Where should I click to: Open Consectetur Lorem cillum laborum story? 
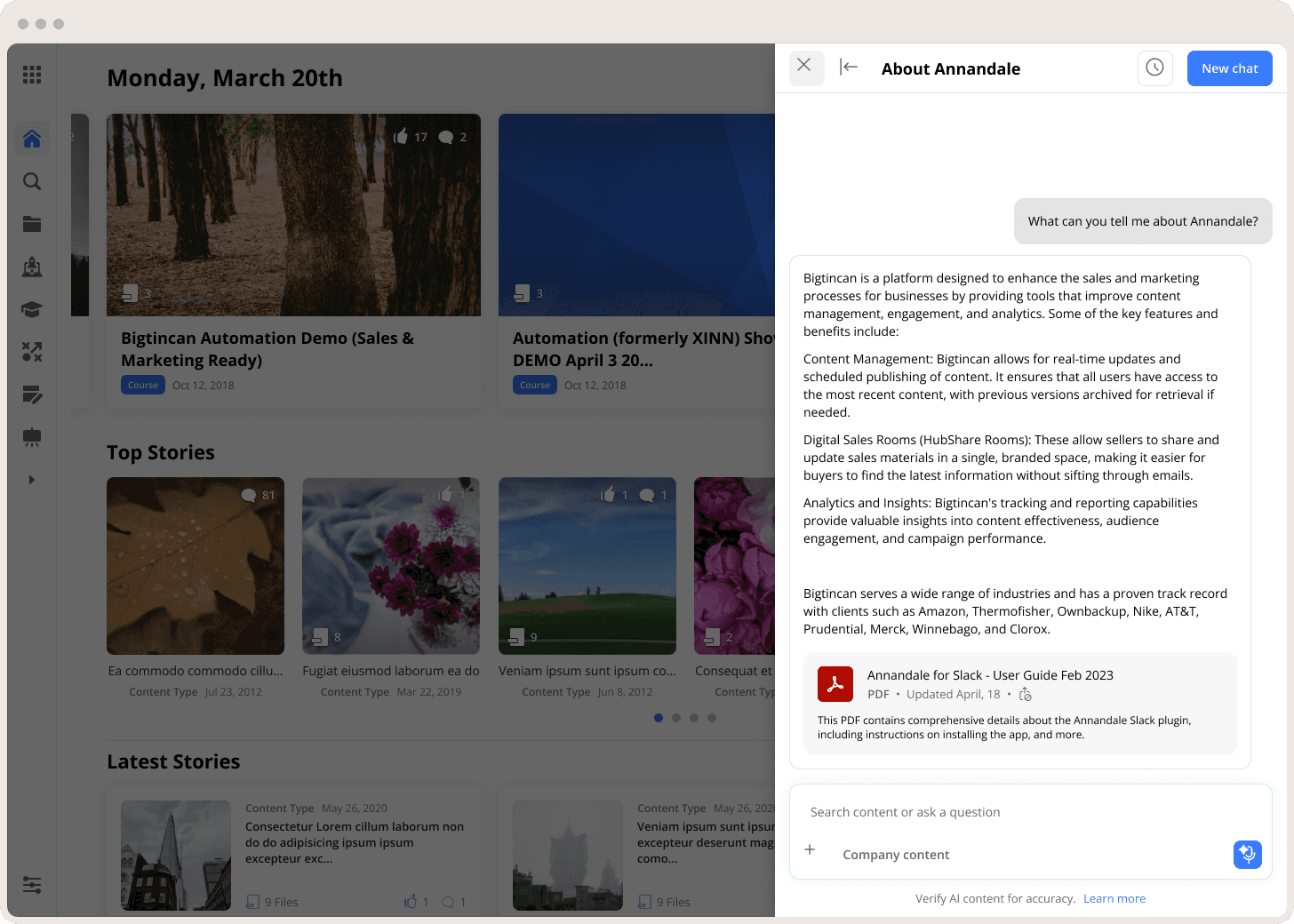pos(355,842)
